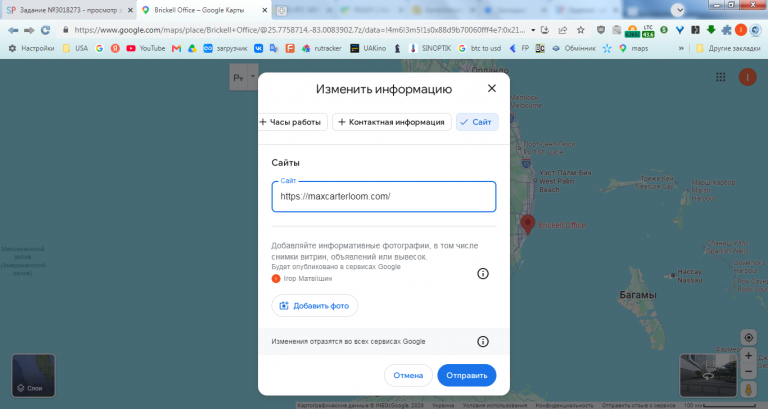Open the street view photo thumbnail

click(708, 375)
